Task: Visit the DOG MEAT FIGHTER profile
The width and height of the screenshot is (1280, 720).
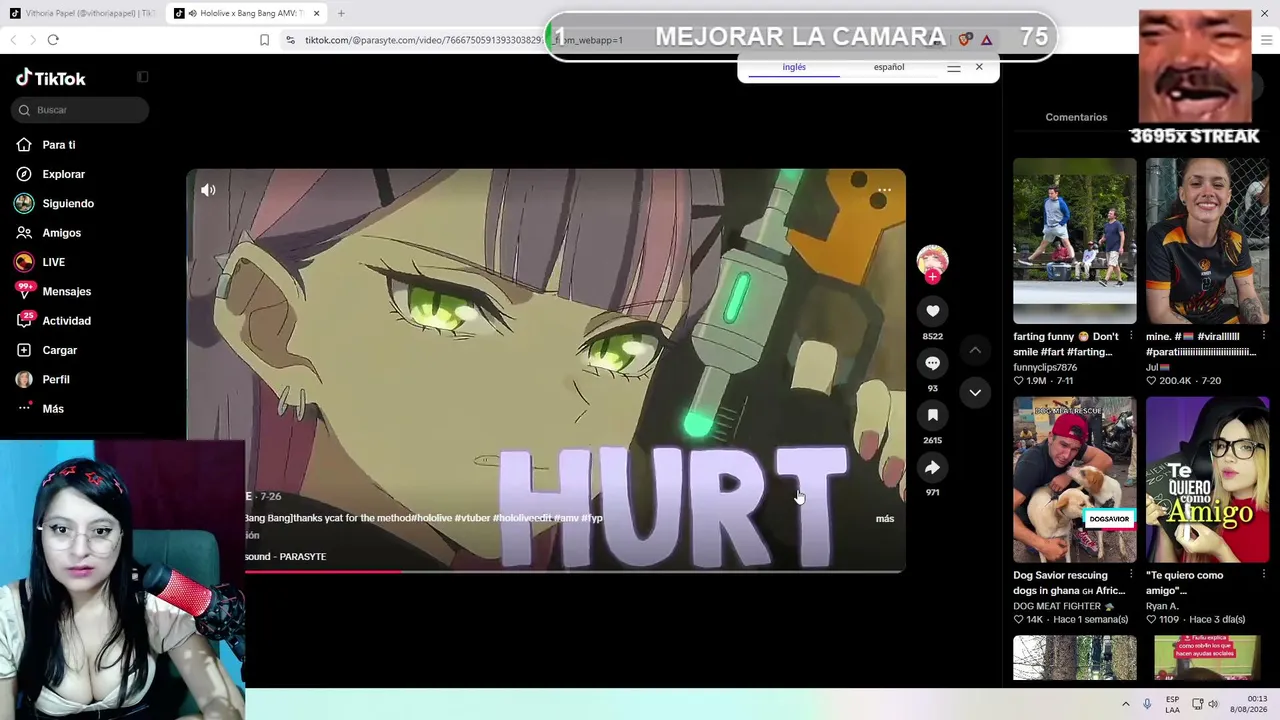Action: coord(1064,606)
